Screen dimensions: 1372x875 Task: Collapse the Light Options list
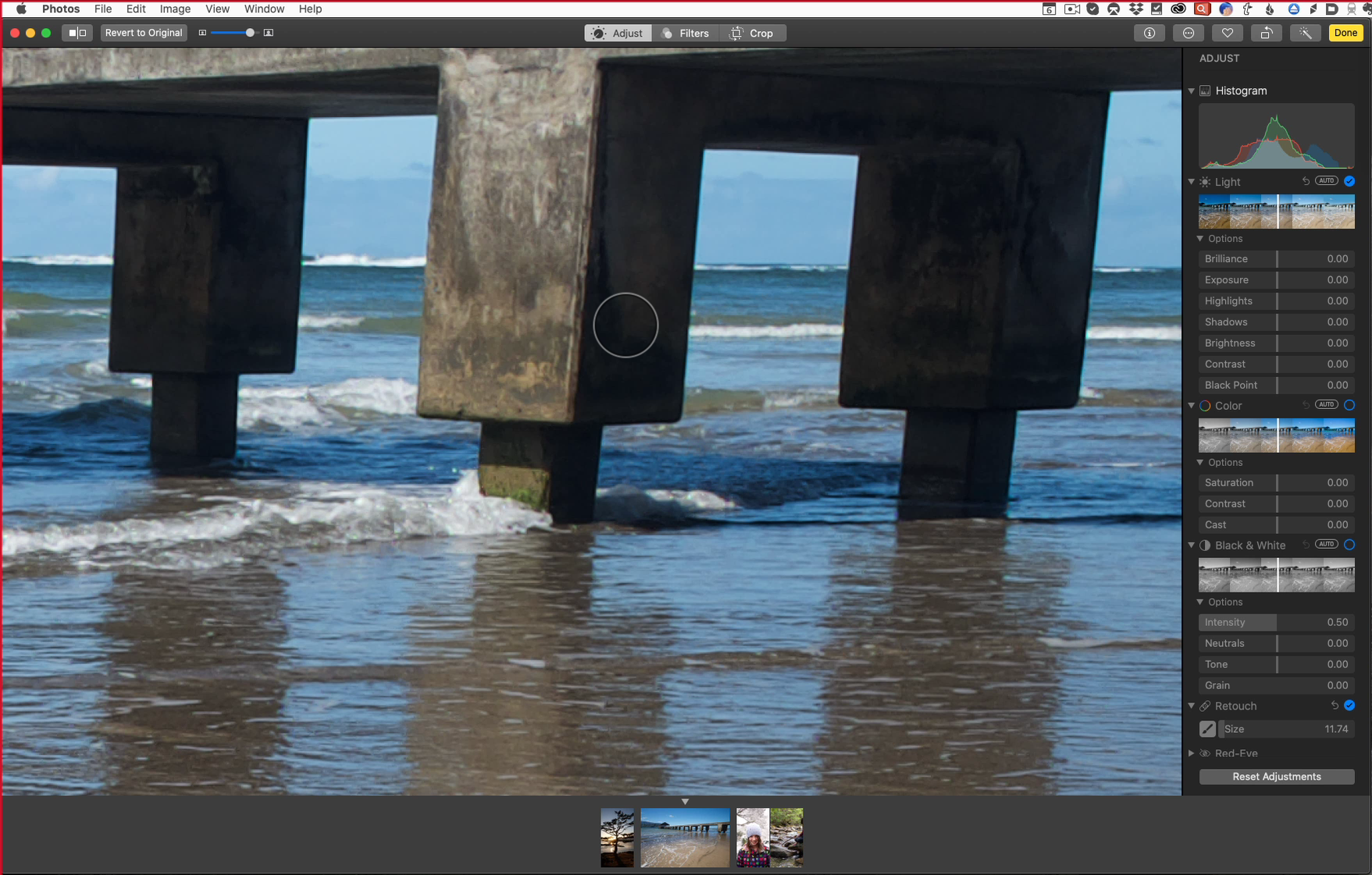click(1200, 239)
